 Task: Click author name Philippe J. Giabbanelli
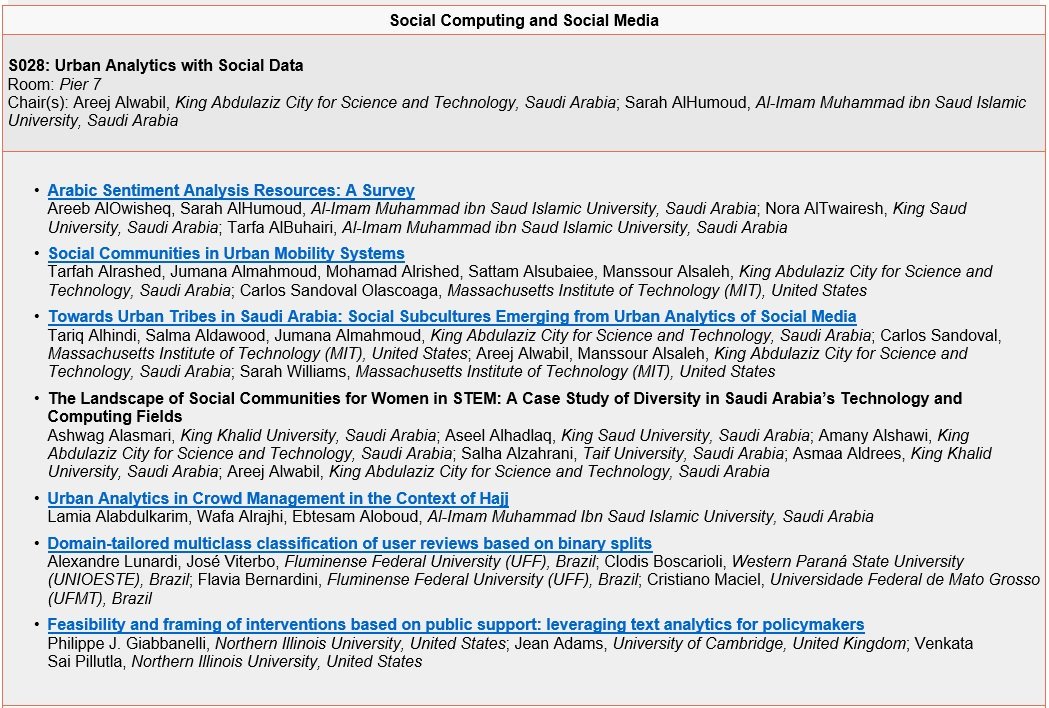click(x=119, y=643)
